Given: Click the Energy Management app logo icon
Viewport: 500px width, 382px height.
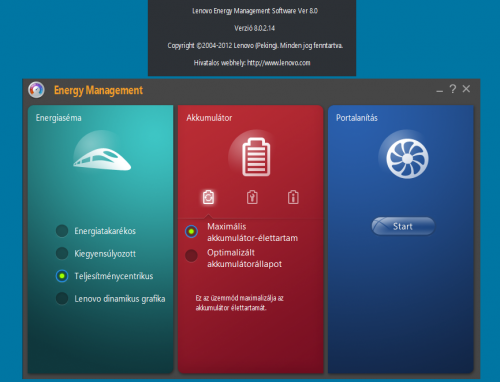Looking at the screenshot, I should (x=36, y=90).
